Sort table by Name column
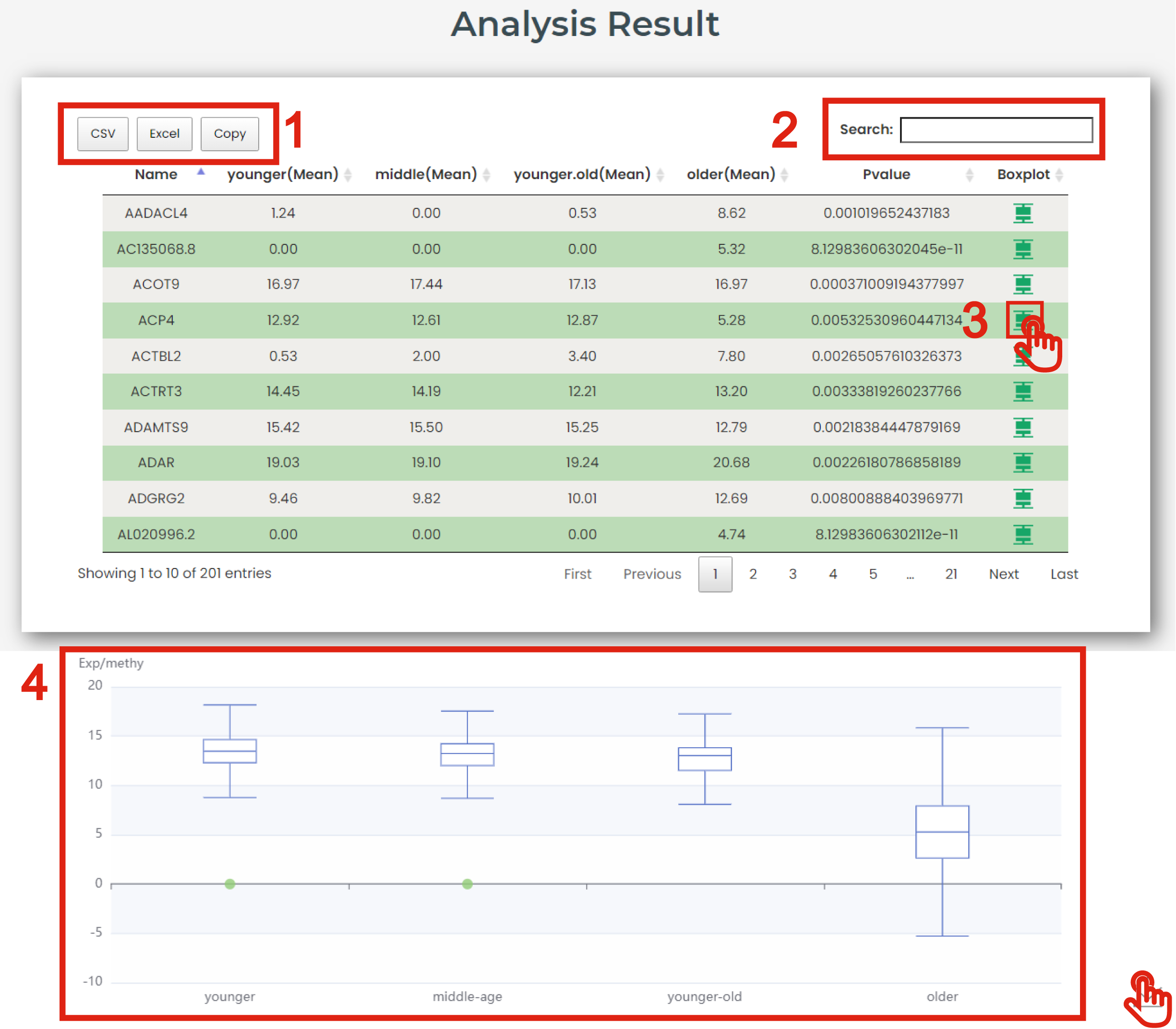The image size is (1176, 1029). click(156, 175)
